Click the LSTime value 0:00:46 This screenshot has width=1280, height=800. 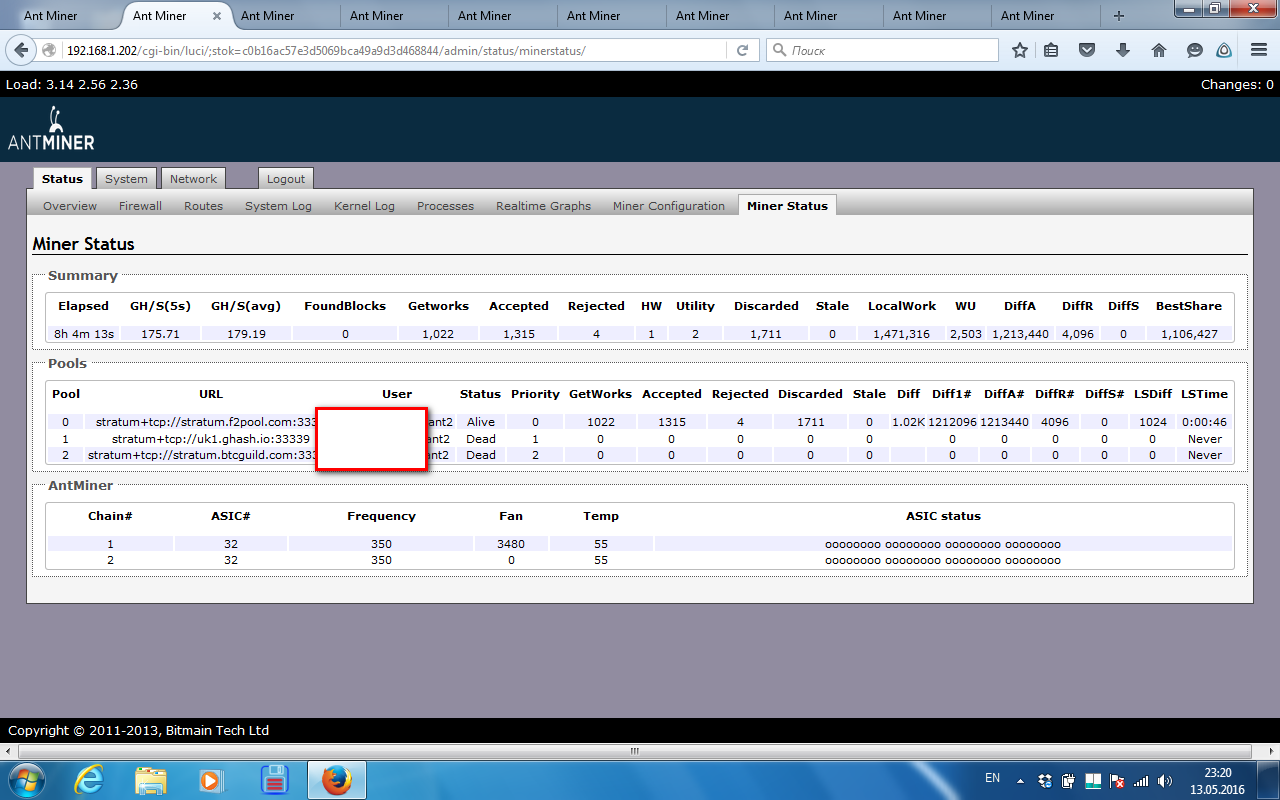1204,422
